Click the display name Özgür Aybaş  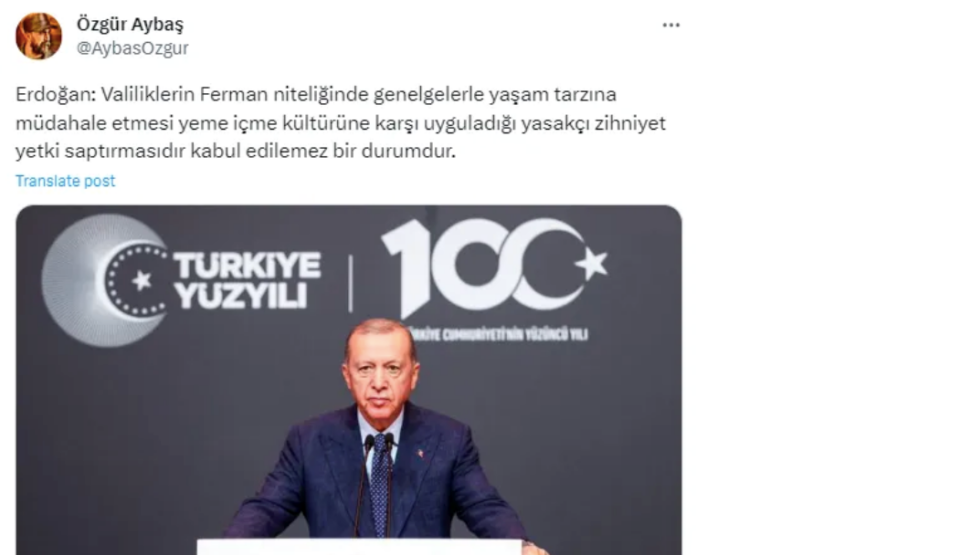(130, 24)
